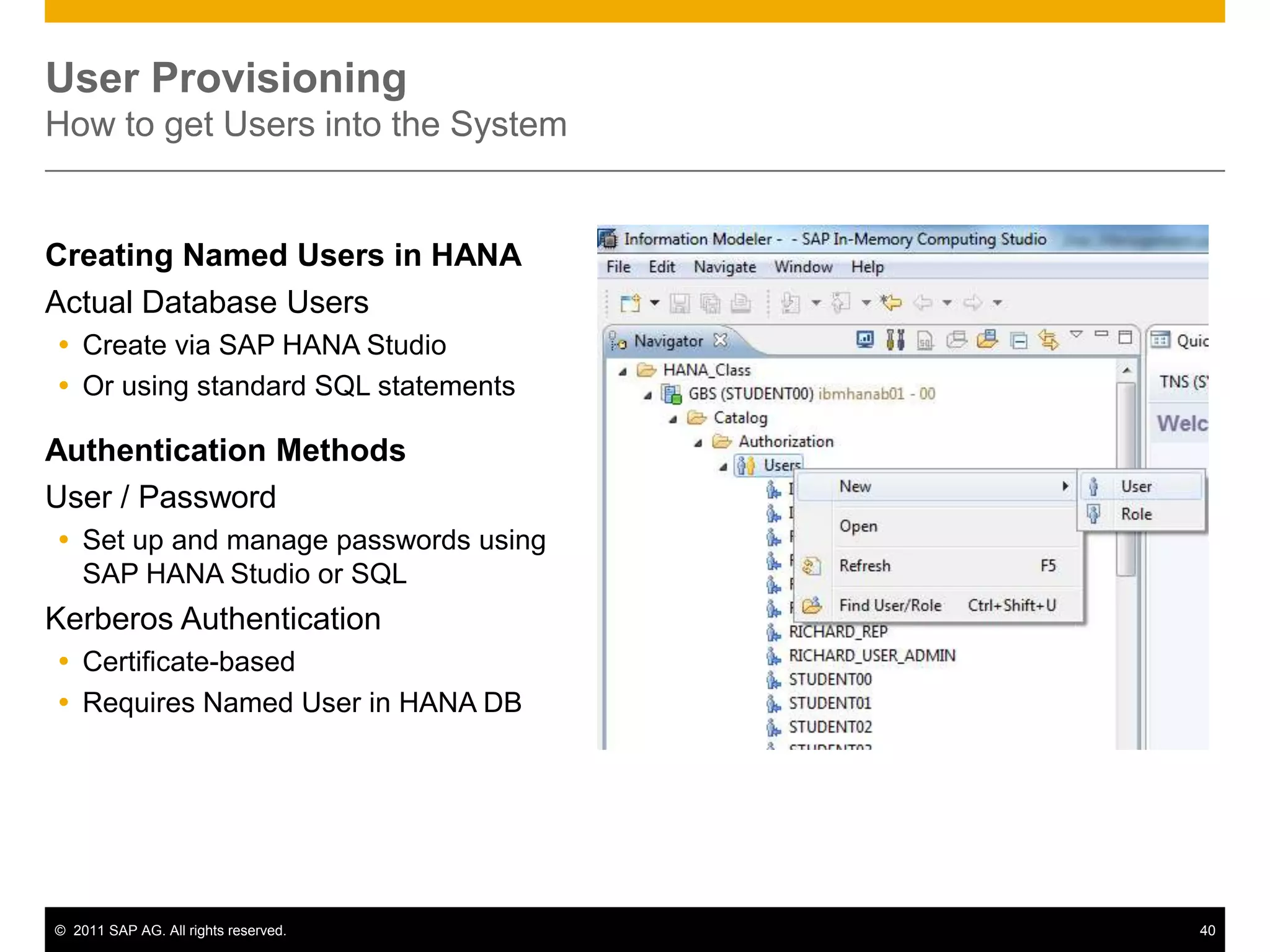This screenshot has width=1270, height=952.
Task: Select Find User/Role in the context menu
Action: pyautogui.click(x=890, y=605)
